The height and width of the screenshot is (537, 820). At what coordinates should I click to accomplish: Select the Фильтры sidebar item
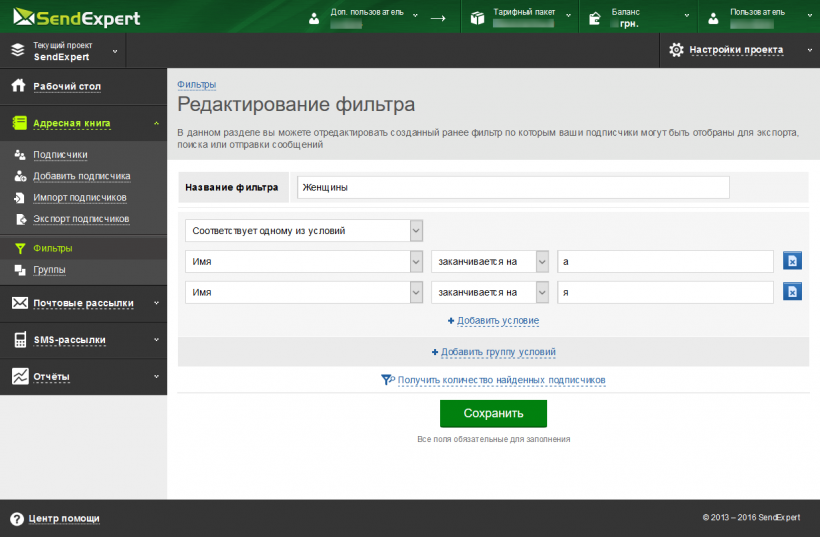53,248
